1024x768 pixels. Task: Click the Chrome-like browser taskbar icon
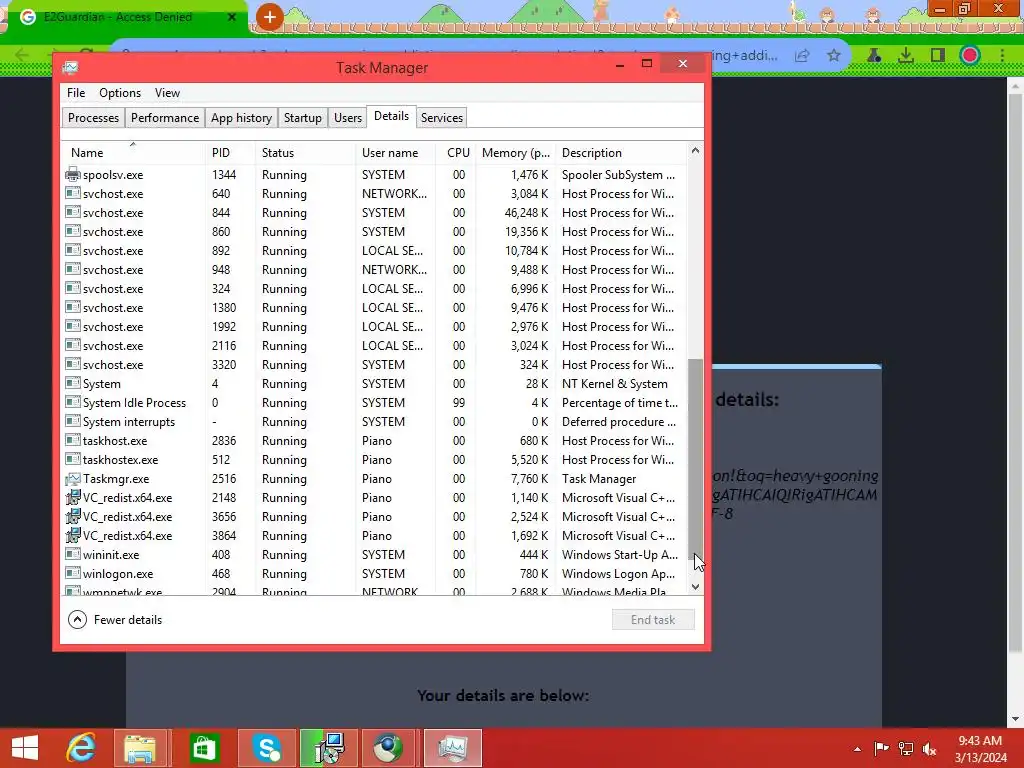(389, 748)
